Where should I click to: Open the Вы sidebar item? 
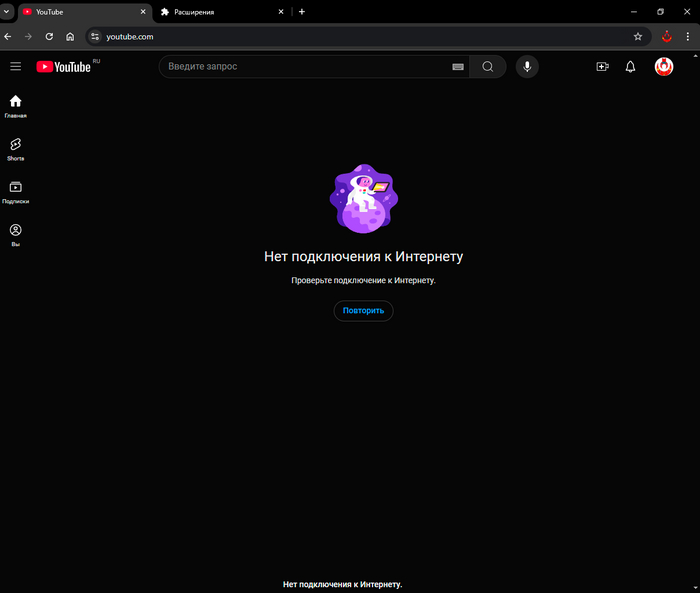16,235
